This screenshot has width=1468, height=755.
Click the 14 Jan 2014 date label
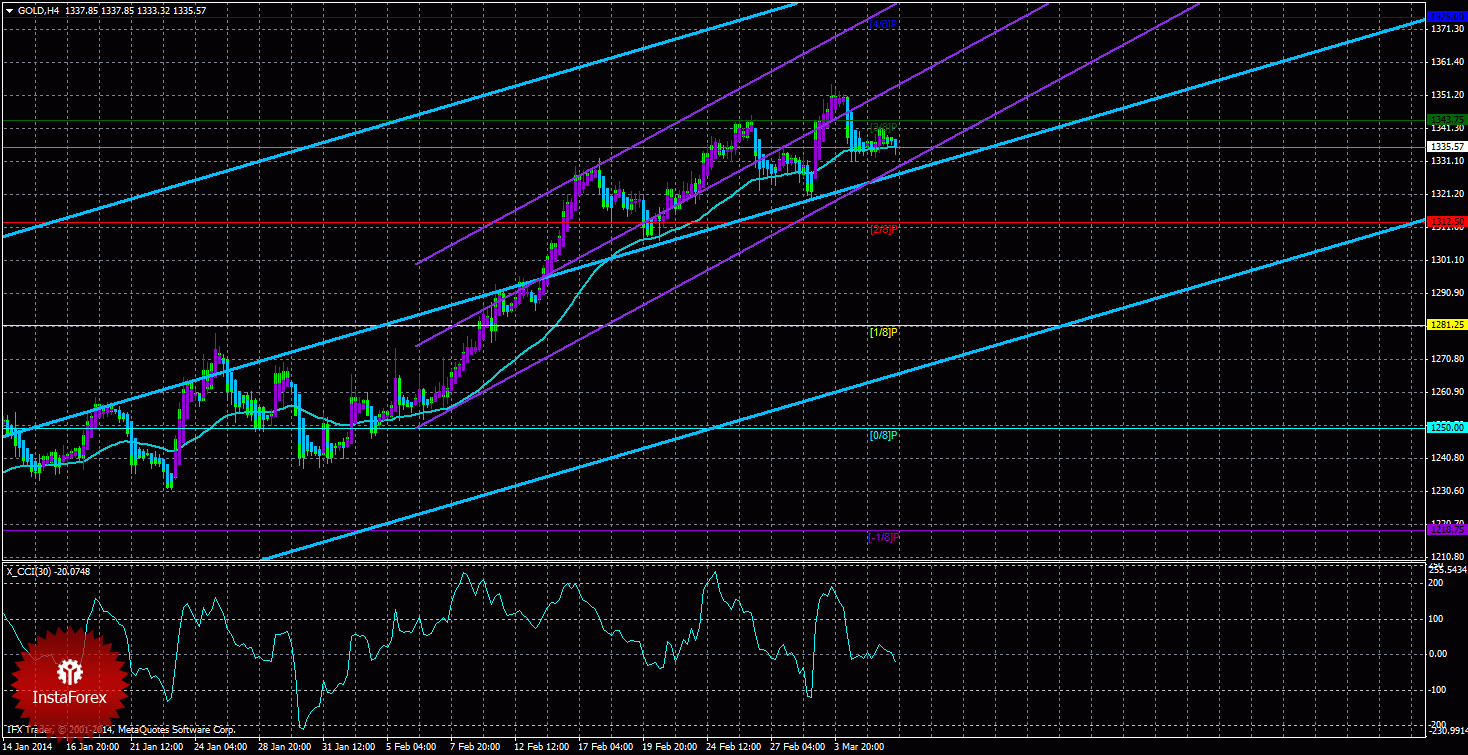pos(27,747)
